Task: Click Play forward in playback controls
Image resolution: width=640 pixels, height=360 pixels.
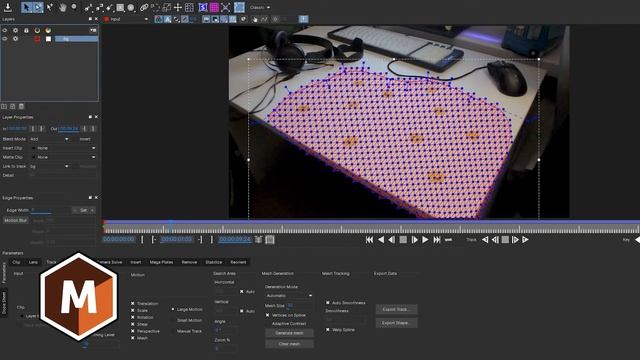Action: (425, 240)
